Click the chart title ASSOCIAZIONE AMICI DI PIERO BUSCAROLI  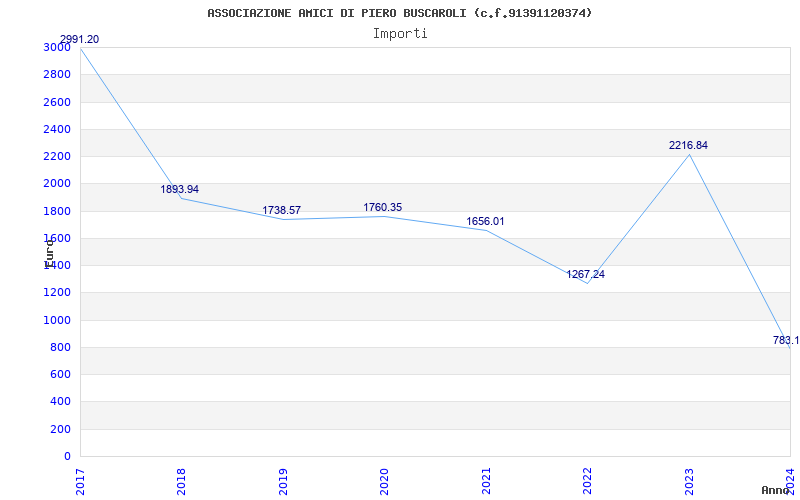pos(399,13)
